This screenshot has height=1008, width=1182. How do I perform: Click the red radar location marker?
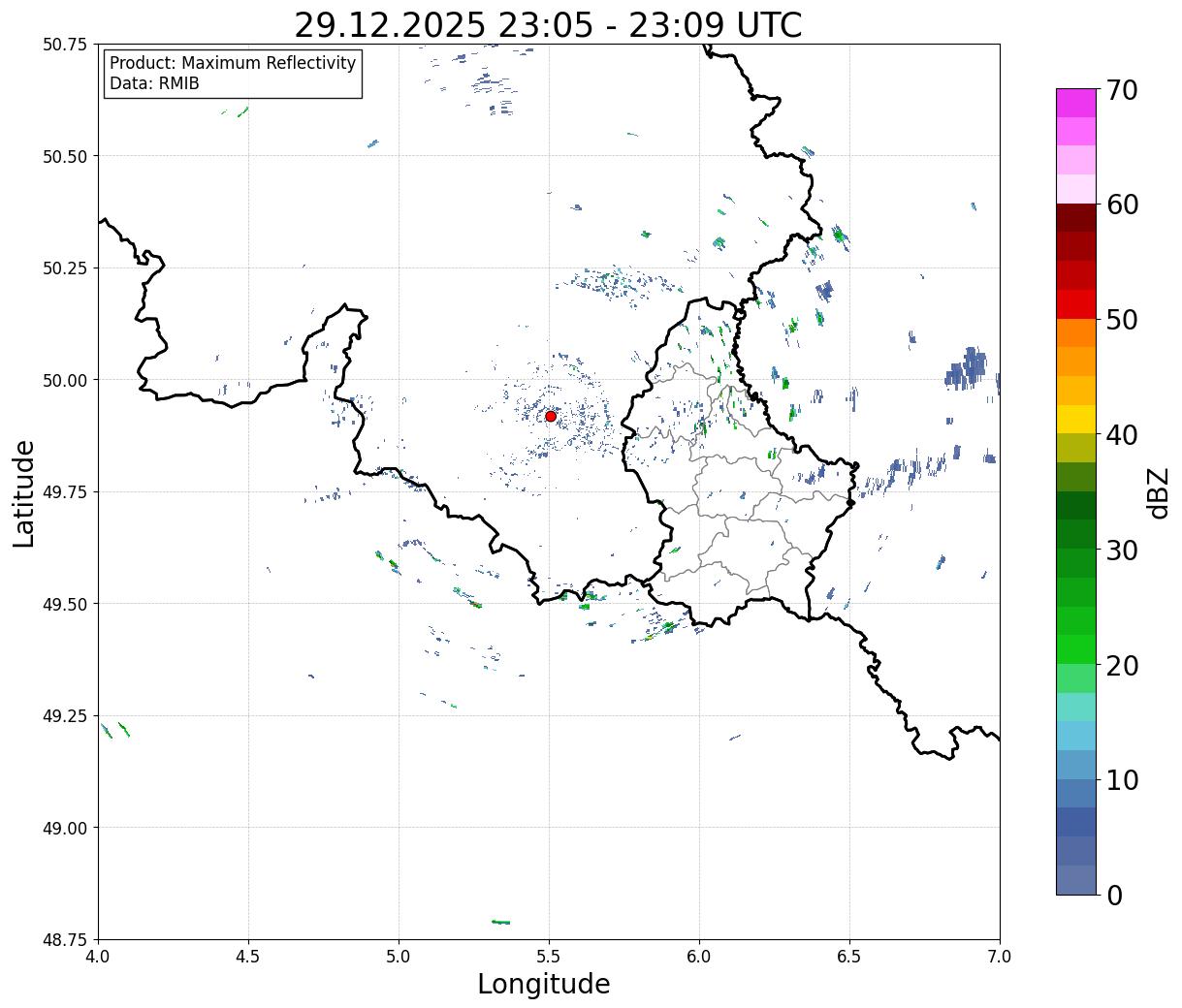click(x=551, y=416)
